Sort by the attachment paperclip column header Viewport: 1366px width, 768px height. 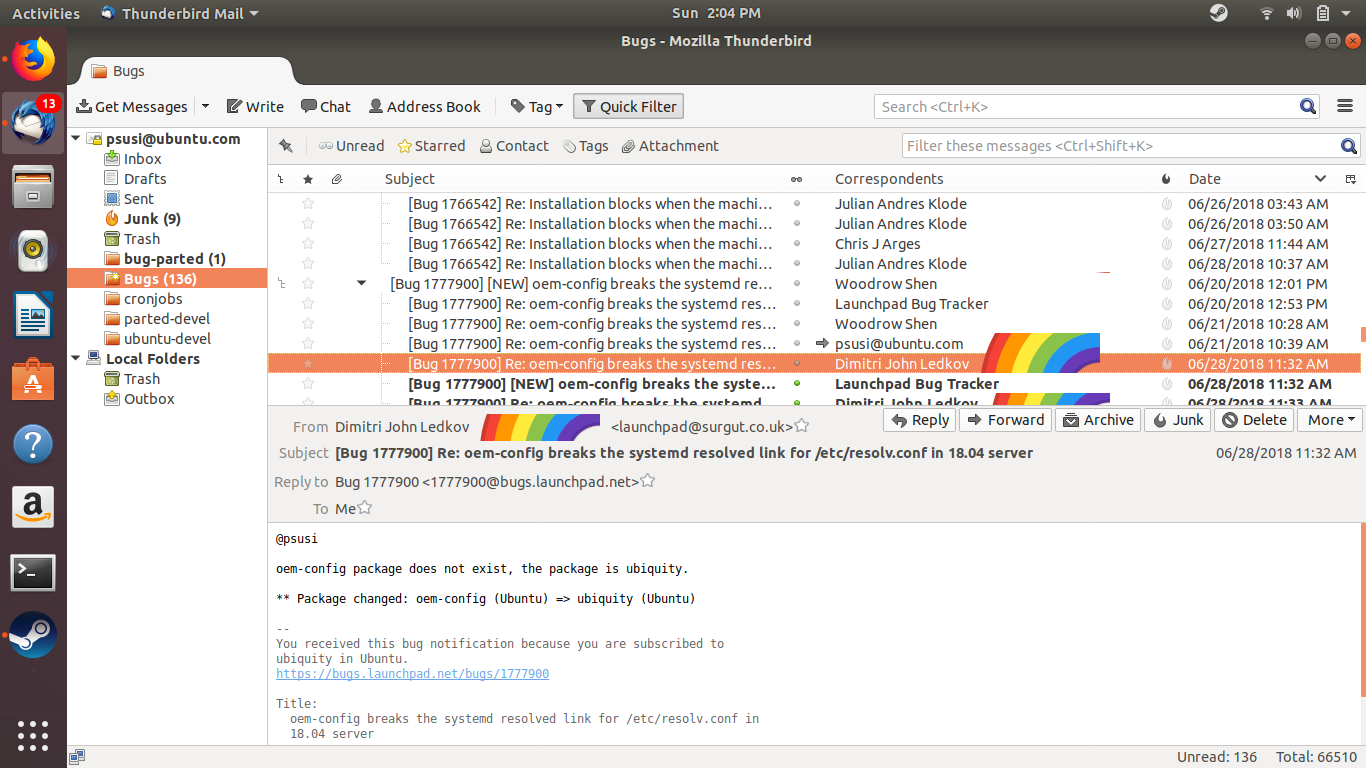(337, 179)
